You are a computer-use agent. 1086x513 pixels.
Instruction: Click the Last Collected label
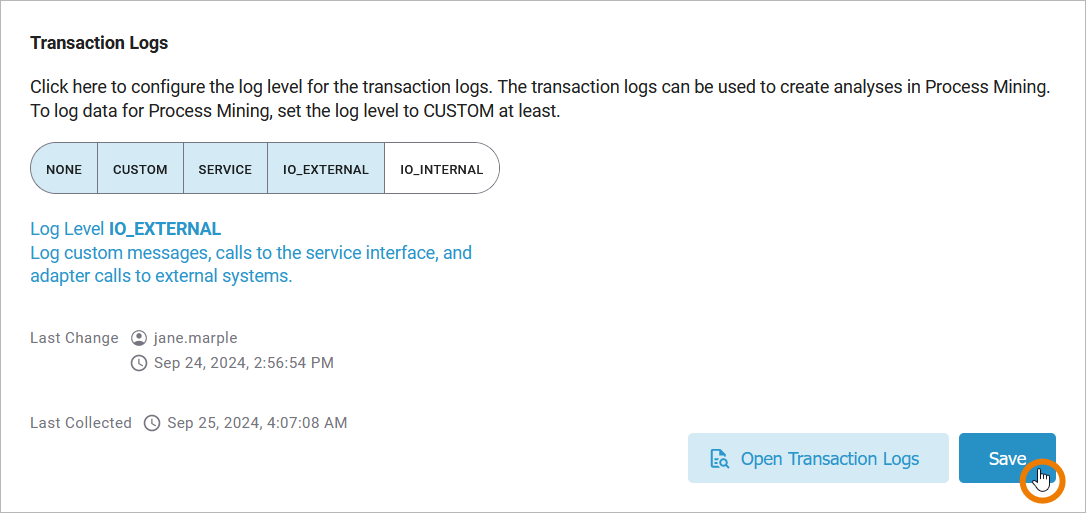[81, 423]
